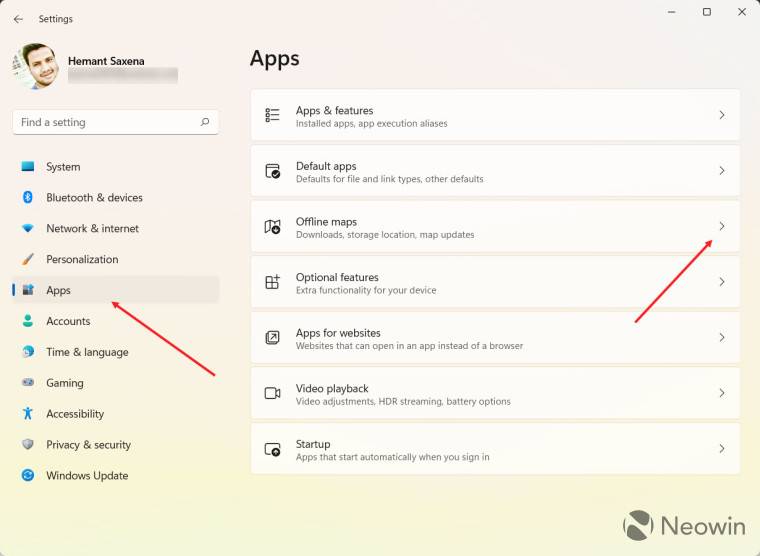The image size is (760, 556).
Task: Go to Time & language
Action: pos(115,351)
